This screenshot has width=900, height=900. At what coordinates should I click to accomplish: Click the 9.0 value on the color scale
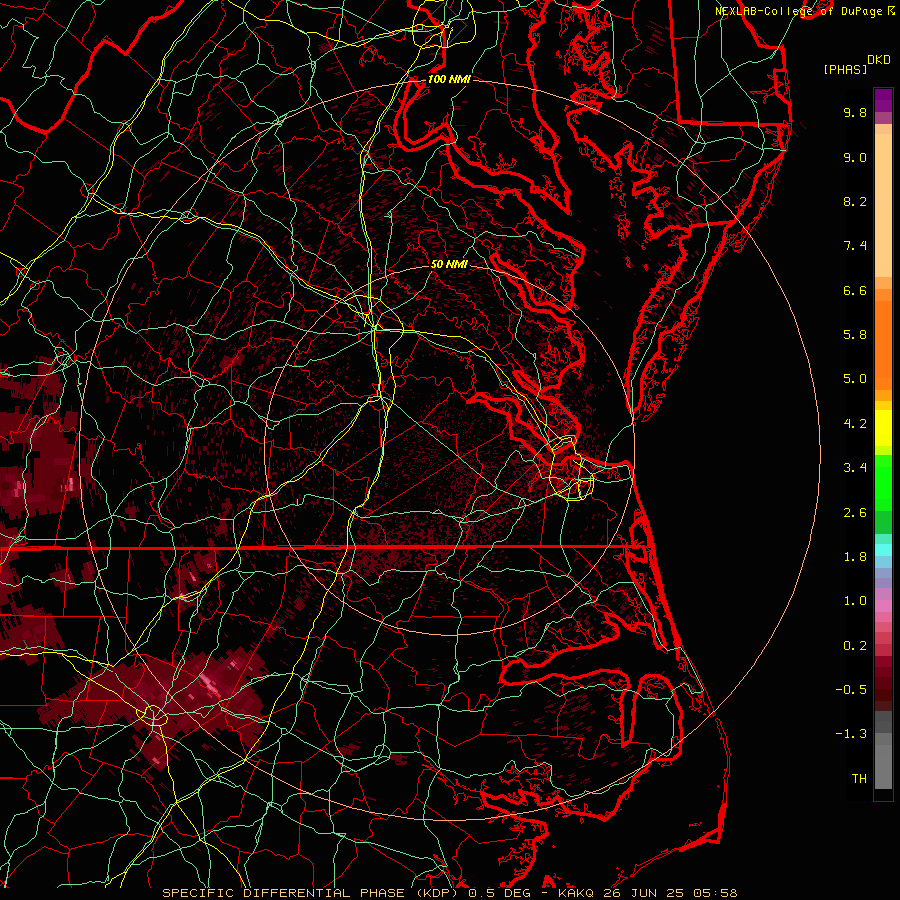click(x=855, y=157)
